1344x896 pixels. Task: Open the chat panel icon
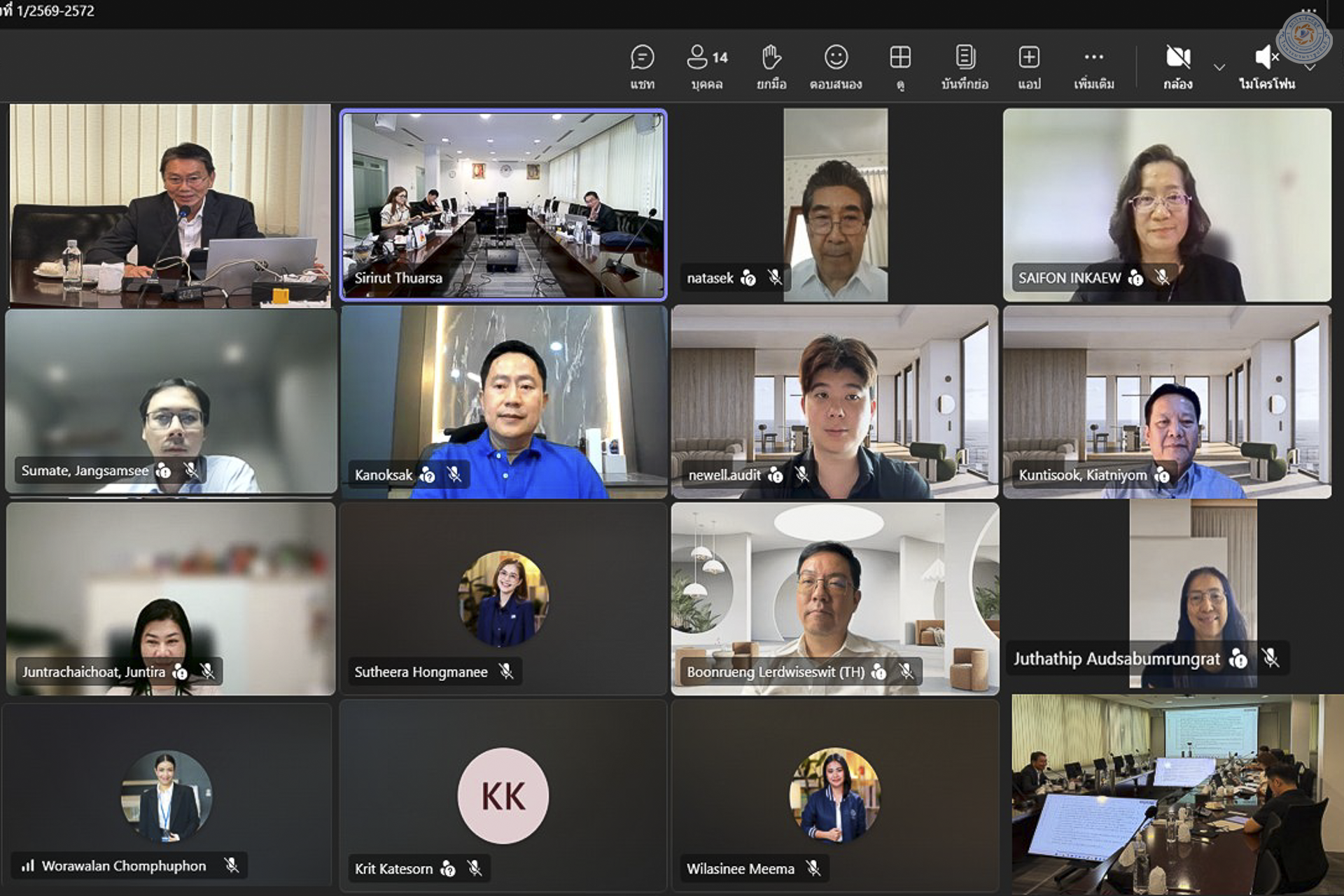click(x=642, y=57)
